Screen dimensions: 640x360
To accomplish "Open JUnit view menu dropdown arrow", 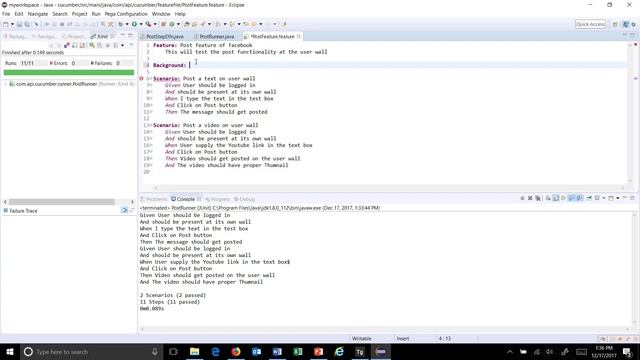I will click(122, 45).
